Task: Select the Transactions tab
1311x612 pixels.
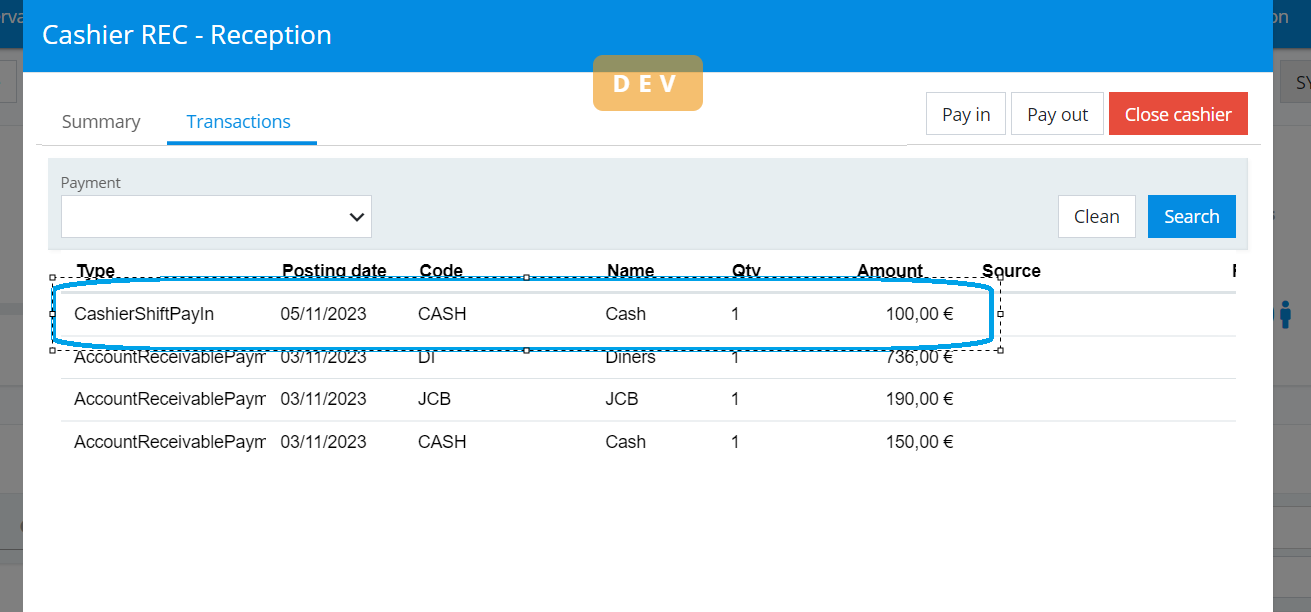Action: click(x=238, y=122)
